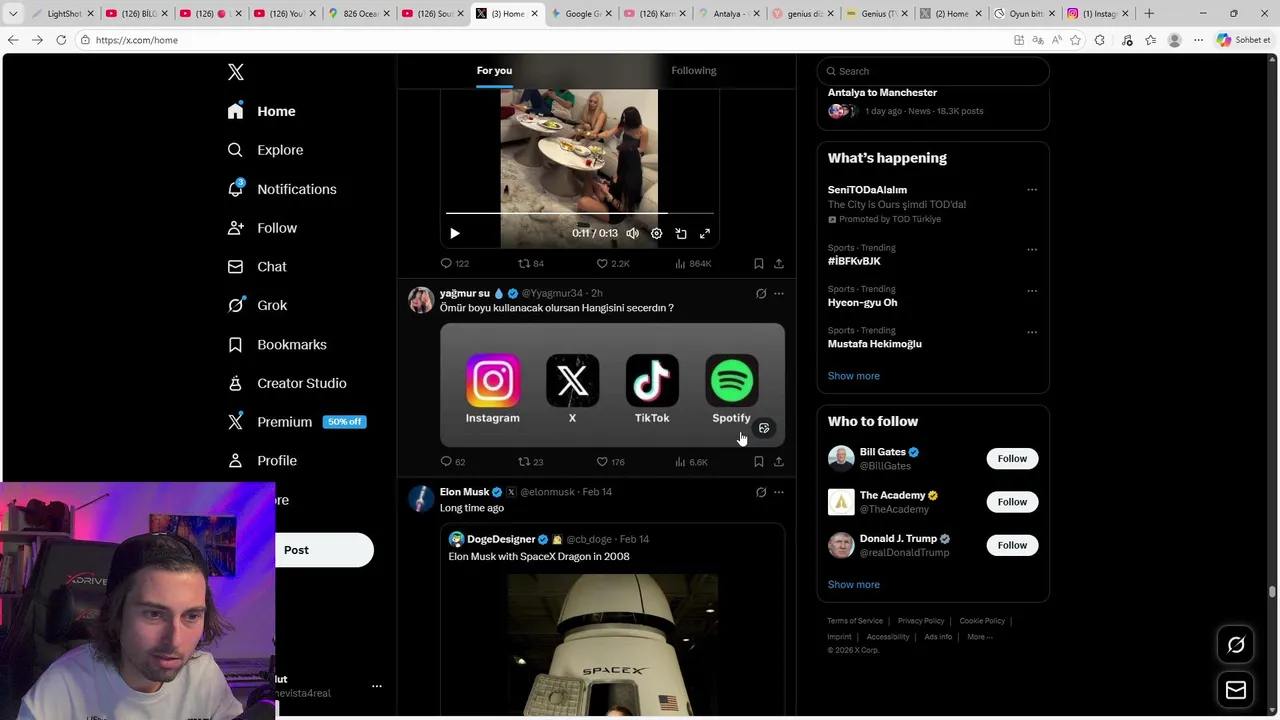
Task: Open Elon Musk profile name link
Action: coord(464,492)
